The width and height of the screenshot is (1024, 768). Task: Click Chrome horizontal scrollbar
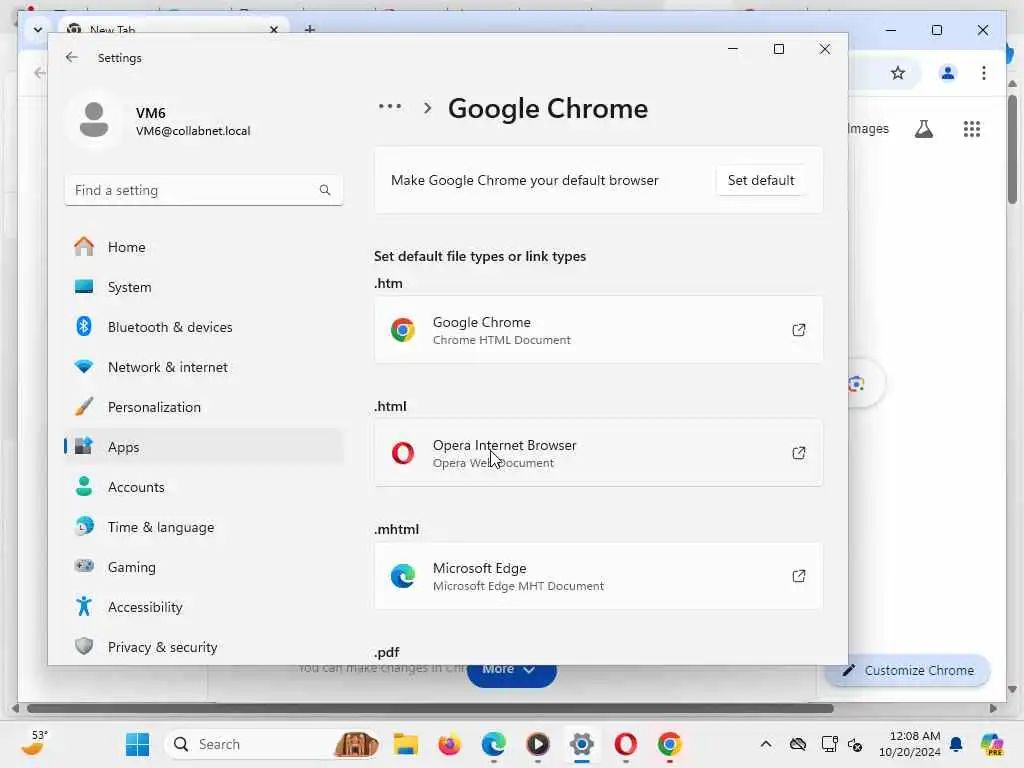point(430,709)
